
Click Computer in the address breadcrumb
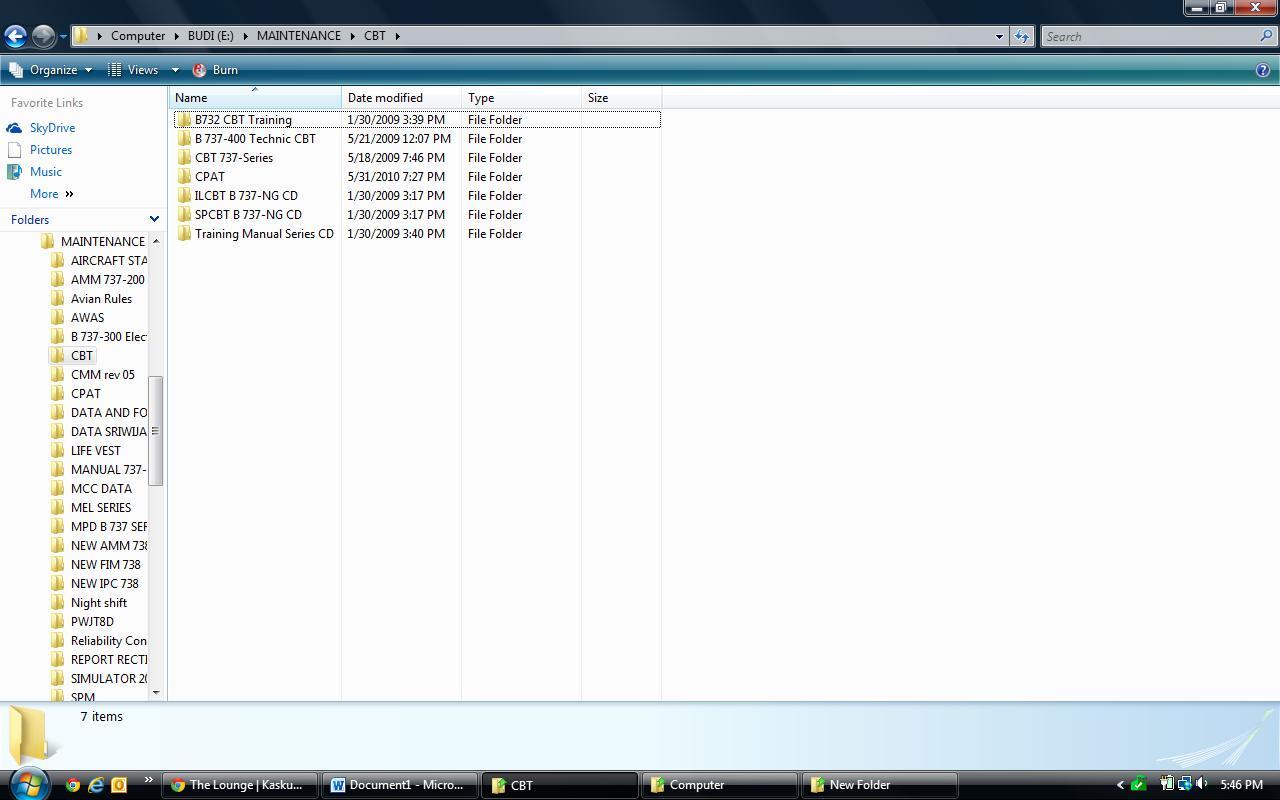pos(138,36)
